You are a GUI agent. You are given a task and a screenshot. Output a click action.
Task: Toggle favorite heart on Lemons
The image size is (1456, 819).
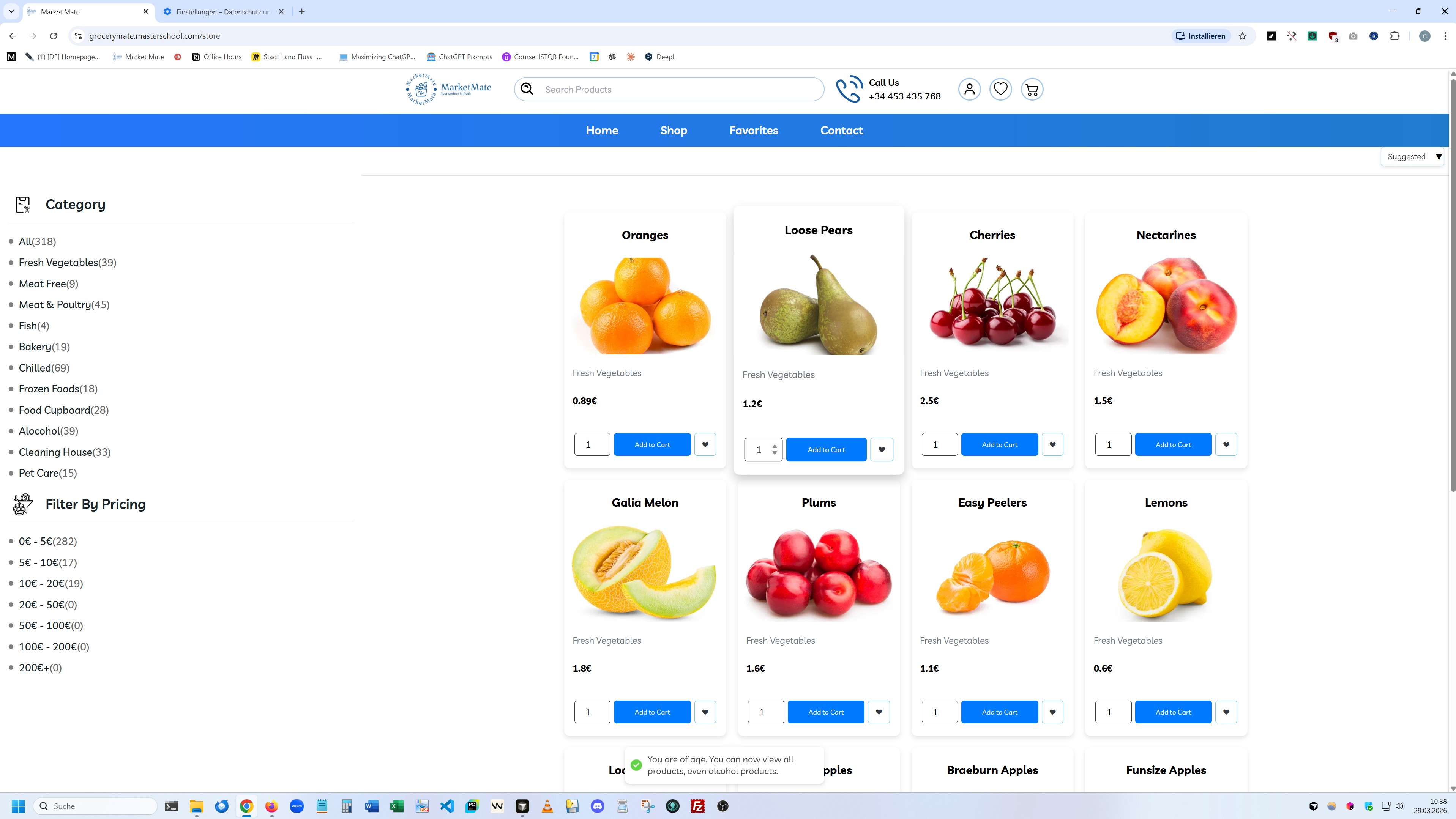[x=1226, y=712]
